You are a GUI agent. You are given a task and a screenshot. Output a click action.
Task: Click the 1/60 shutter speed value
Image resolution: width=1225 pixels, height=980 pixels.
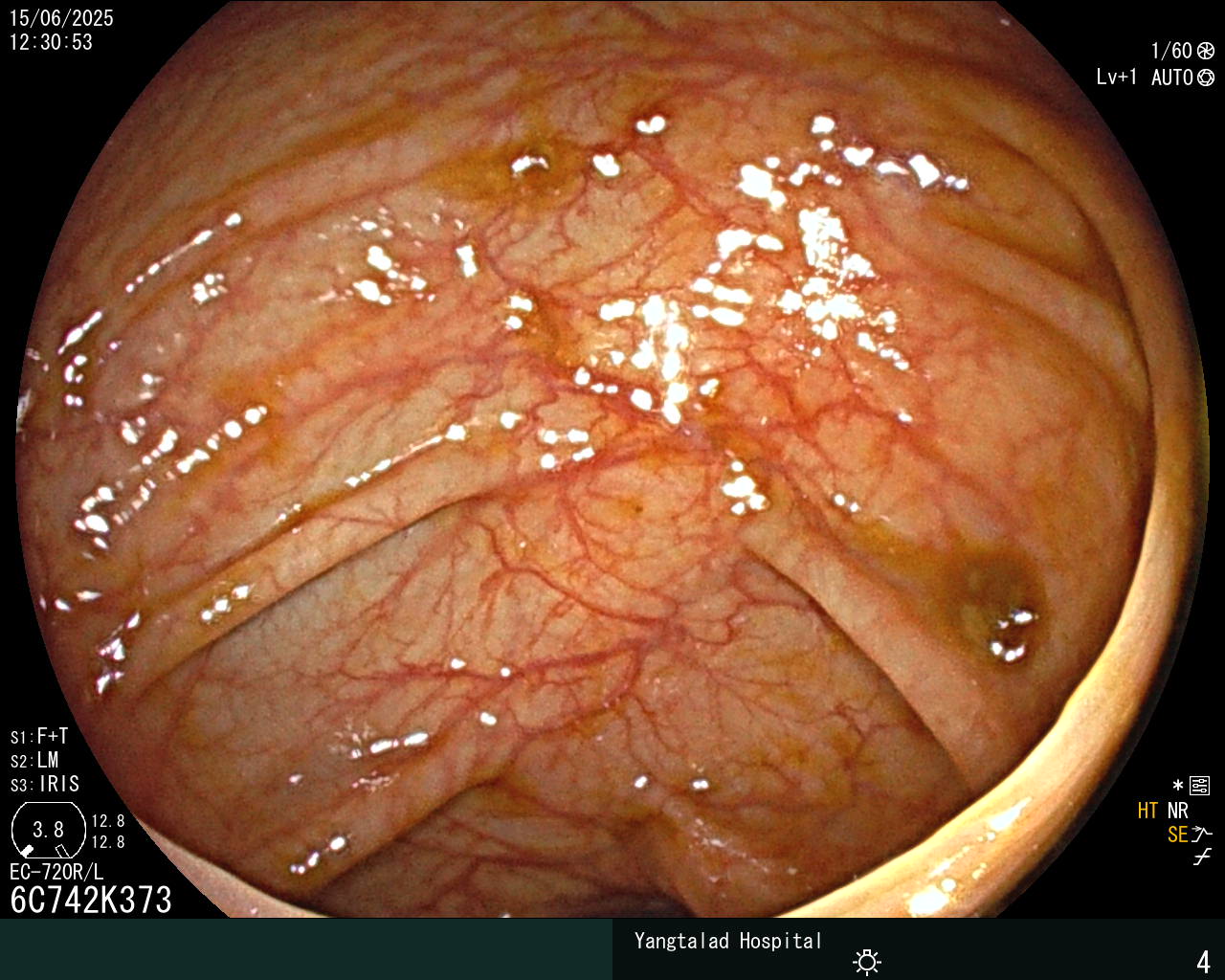point(1171,52)
